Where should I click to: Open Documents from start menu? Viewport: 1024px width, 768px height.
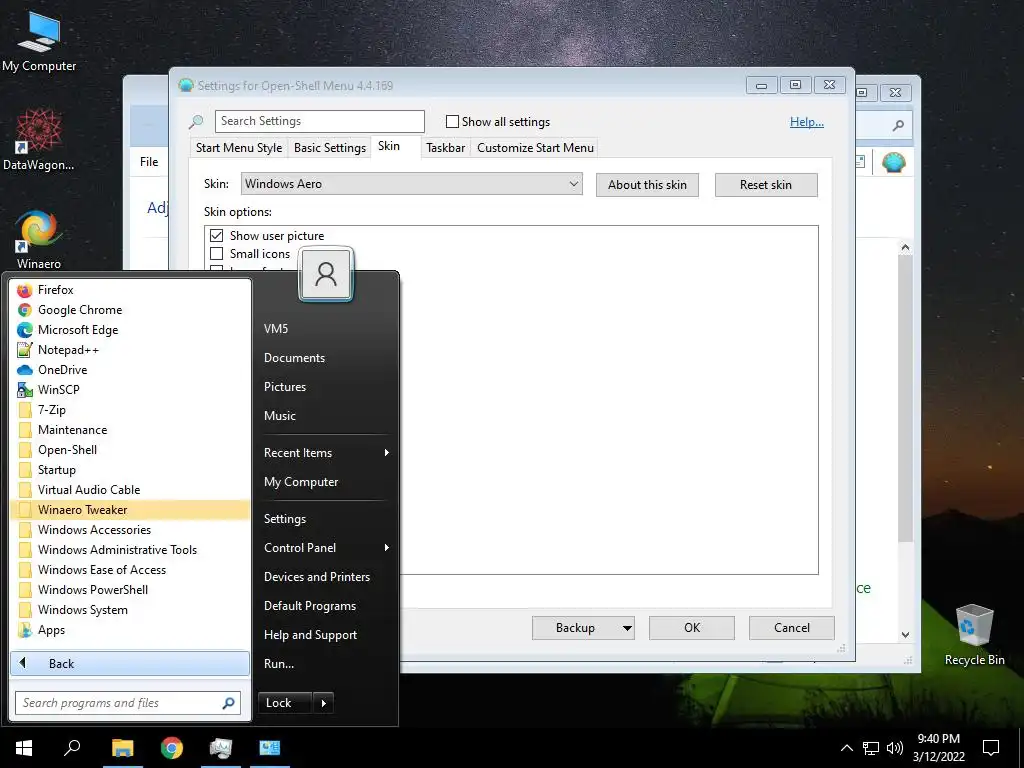pyautogui.click(x=327, y=358)
